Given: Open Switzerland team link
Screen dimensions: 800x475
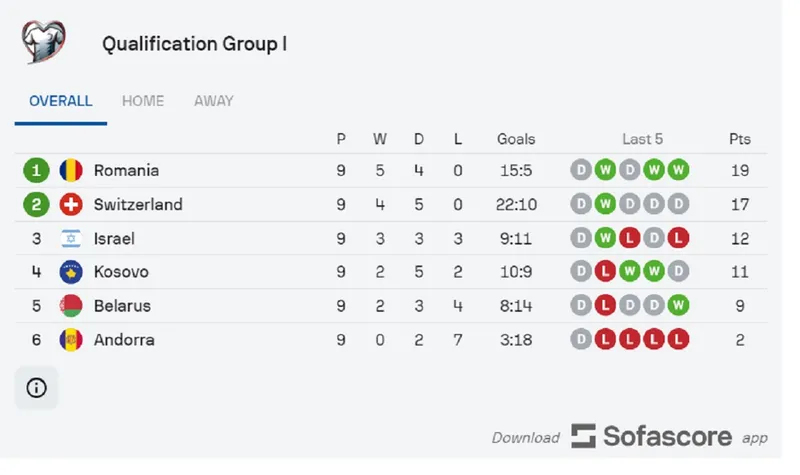Looking at the screenshot, I should pos(138,204).
